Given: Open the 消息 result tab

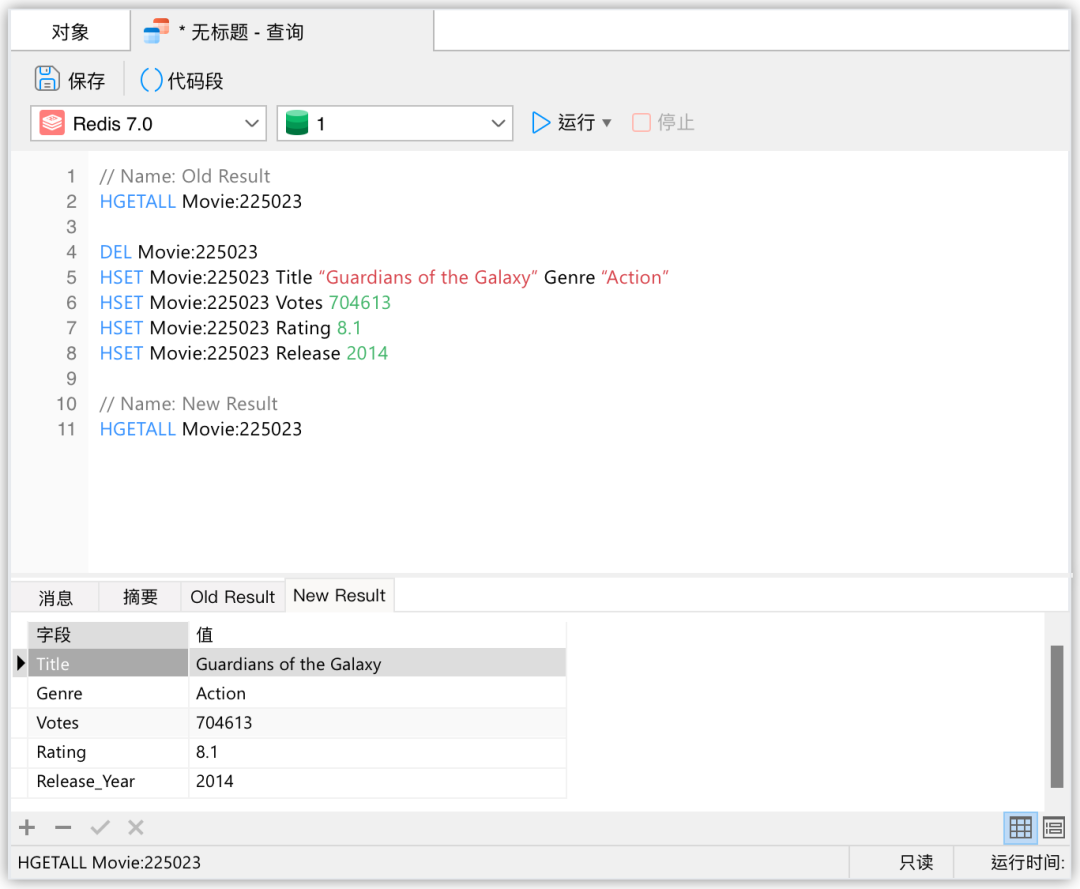Looking at the screenshot, I should click(55, 597).
